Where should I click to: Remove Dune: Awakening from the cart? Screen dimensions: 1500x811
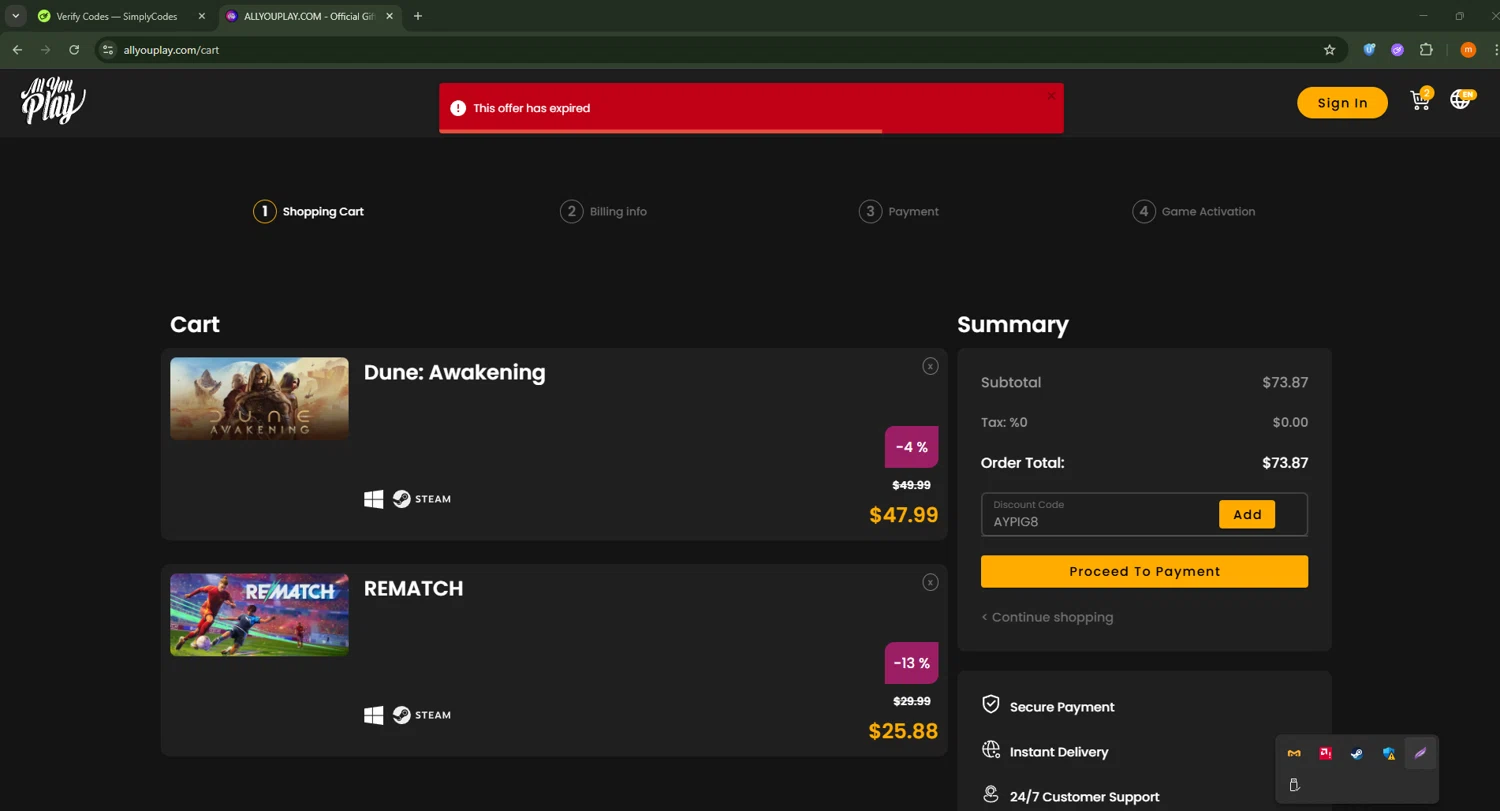[x=930, y=366]
